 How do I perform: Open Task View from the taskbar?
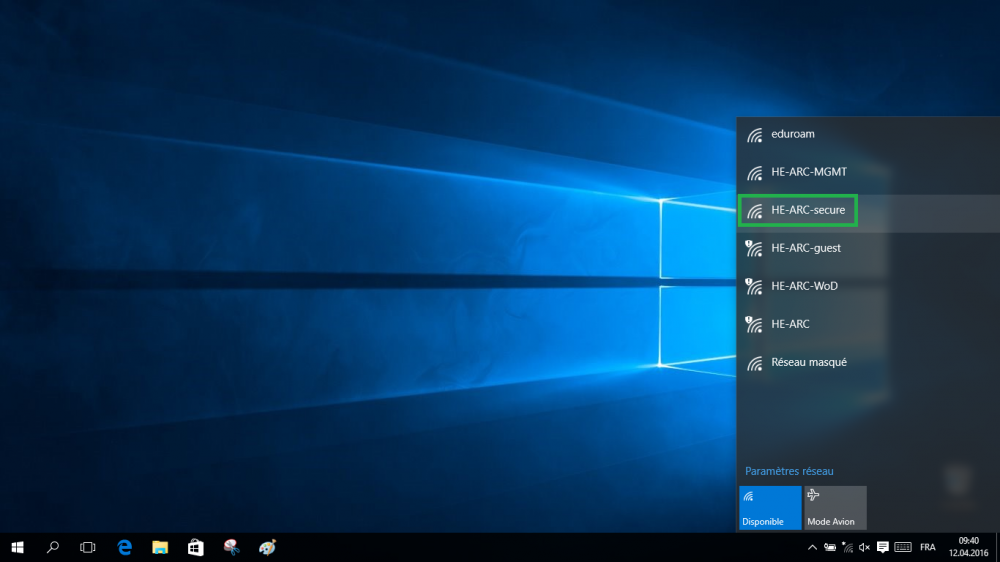tap(88, 547)
